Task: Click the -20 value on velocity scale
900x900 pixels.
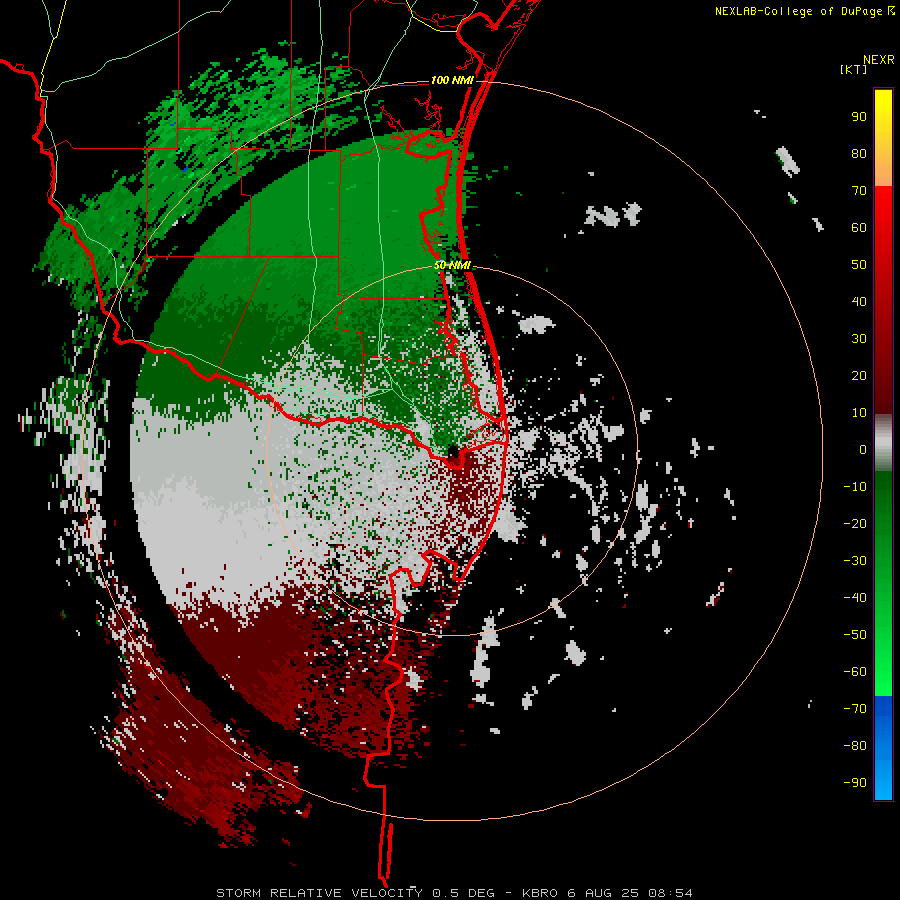Action: (x=855, y=523)
